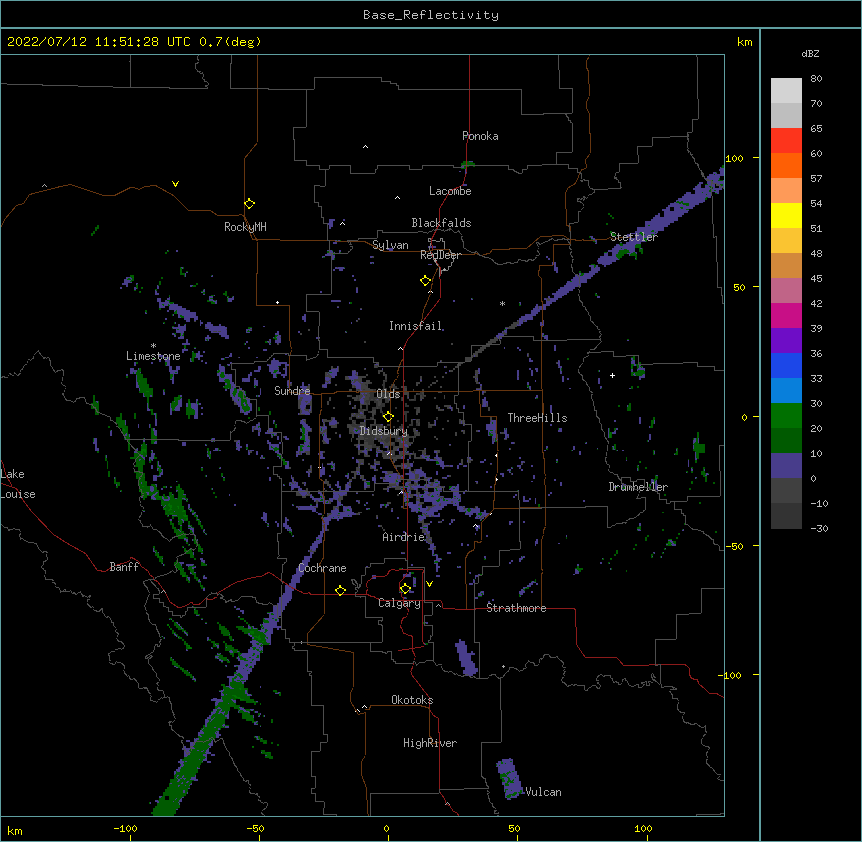Click the asterisk marker east of Innisfail
This screenshot has height=842, width=862.
click(502, 303)
